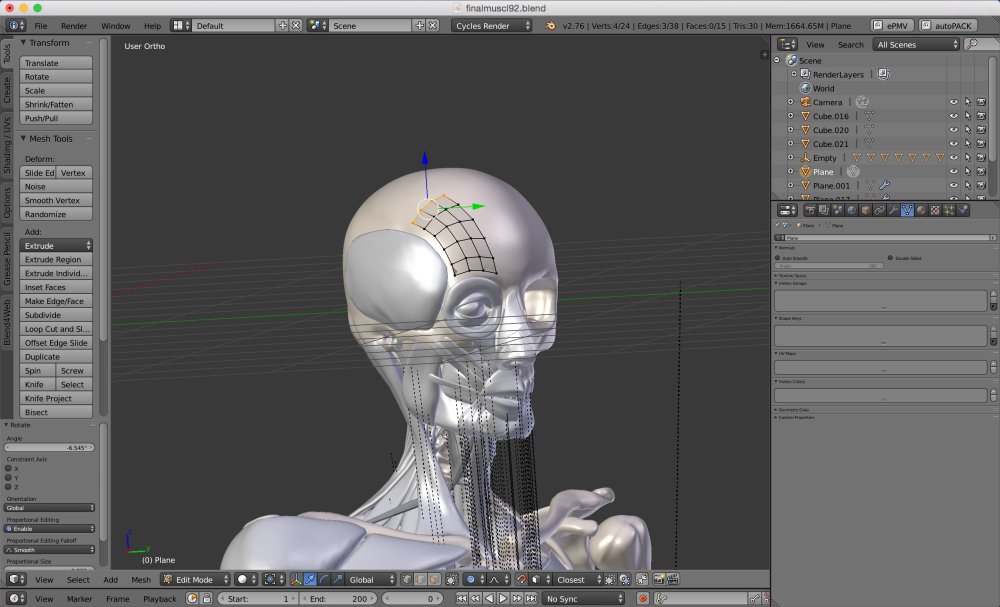Open the Object properties cube icon

pos(865,210)
